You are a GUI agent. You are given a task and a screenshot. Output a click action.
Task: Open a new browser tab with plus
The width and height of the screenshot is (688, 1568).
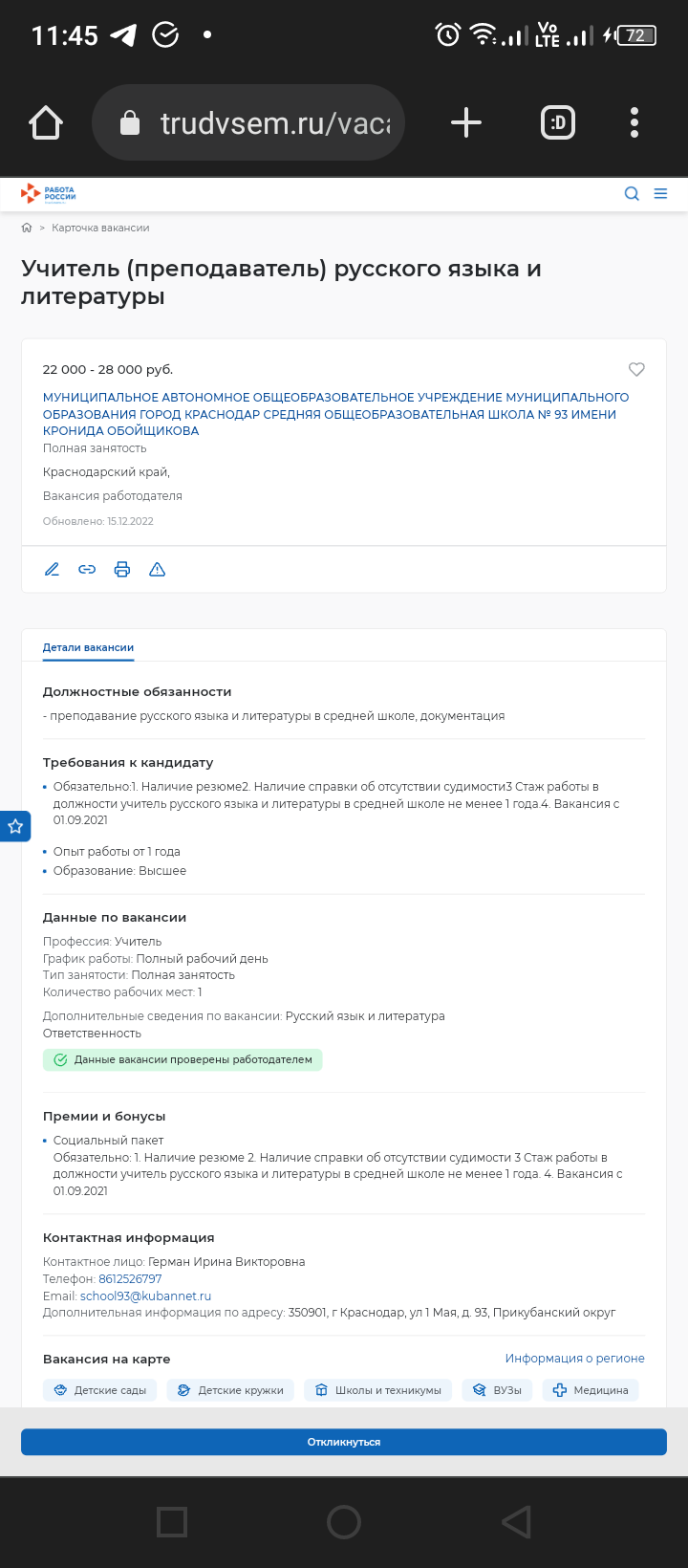[x=465, y=122]
